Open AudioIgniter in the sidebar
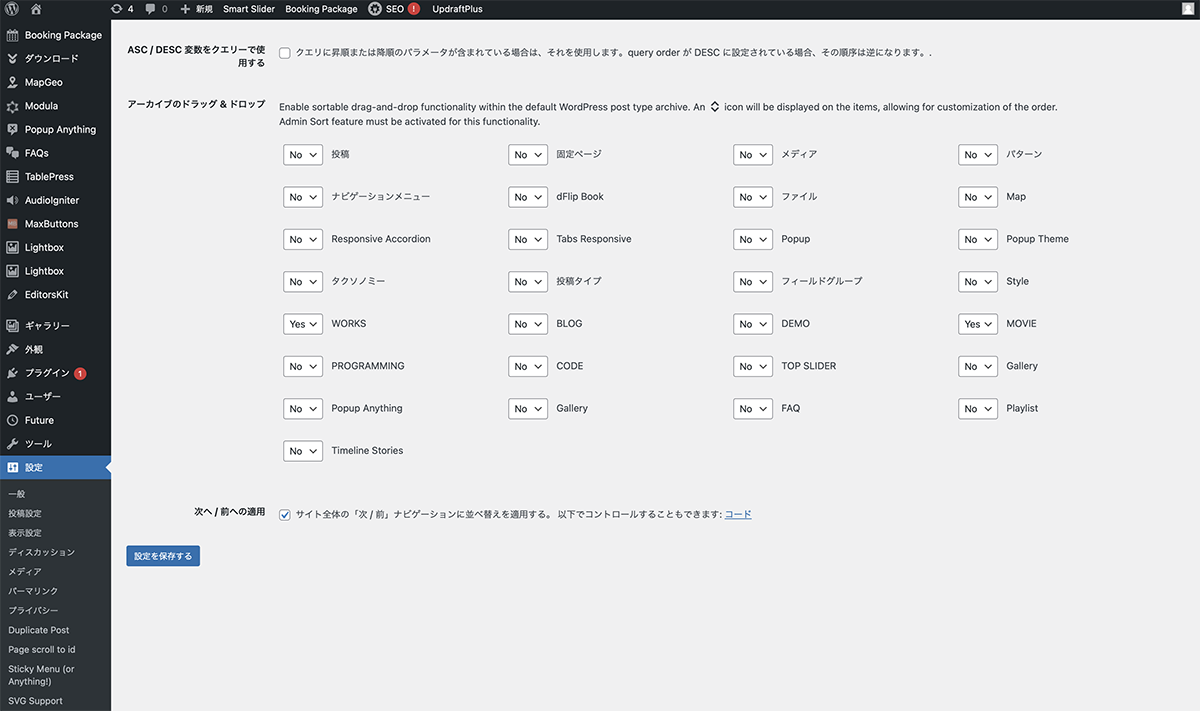This screenshot has height=711, width=1200. 51,200
